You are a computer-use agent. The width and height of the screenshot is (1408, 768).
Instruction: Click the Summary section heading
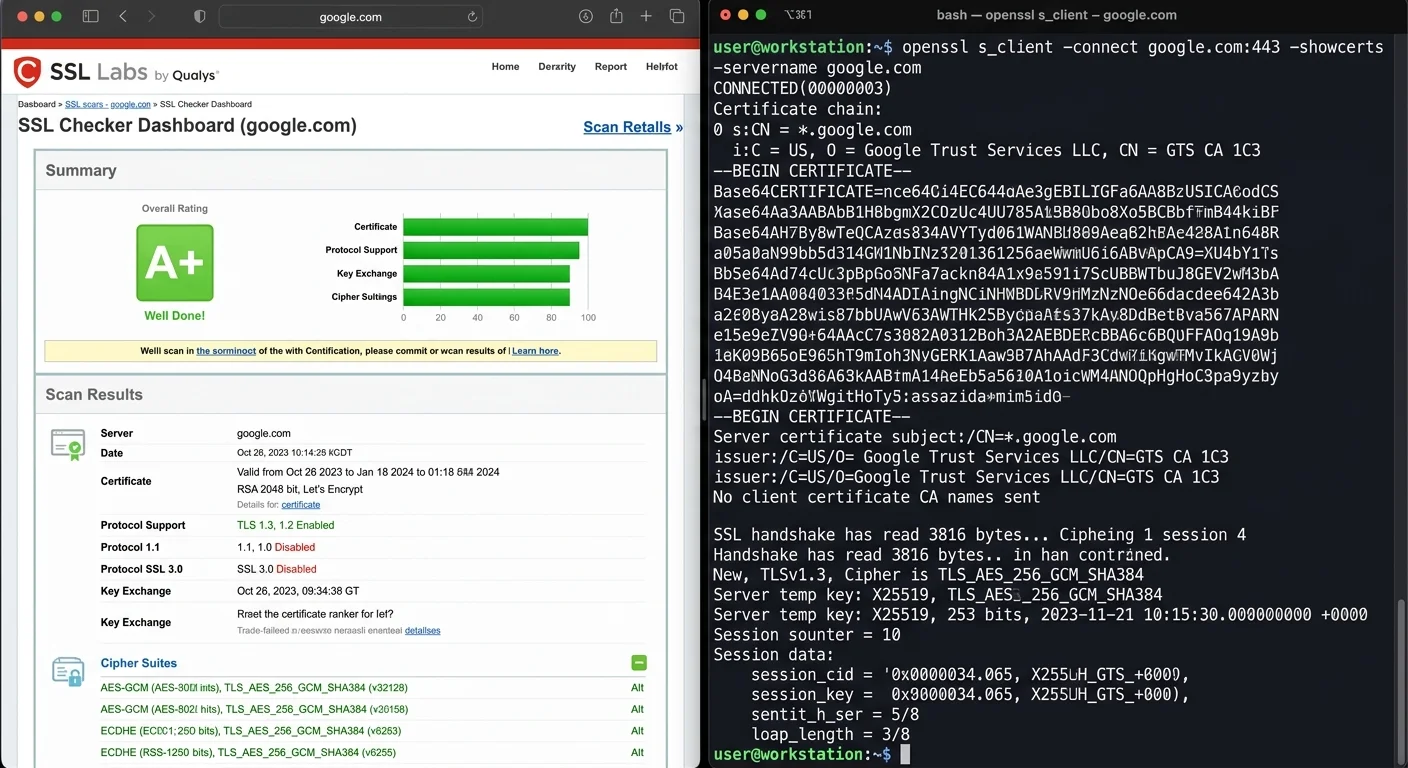[x=81, y=170]
